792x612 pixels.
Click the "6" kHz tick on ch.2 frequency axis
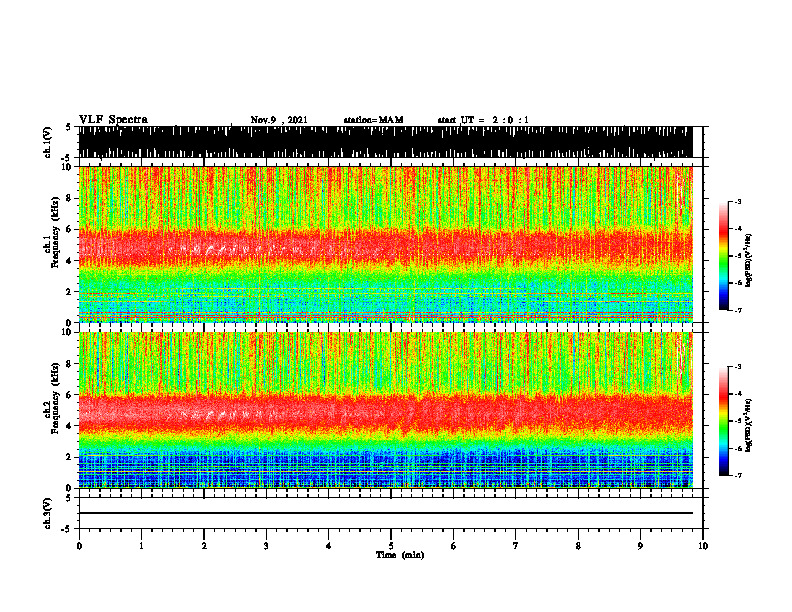[70, 395]
